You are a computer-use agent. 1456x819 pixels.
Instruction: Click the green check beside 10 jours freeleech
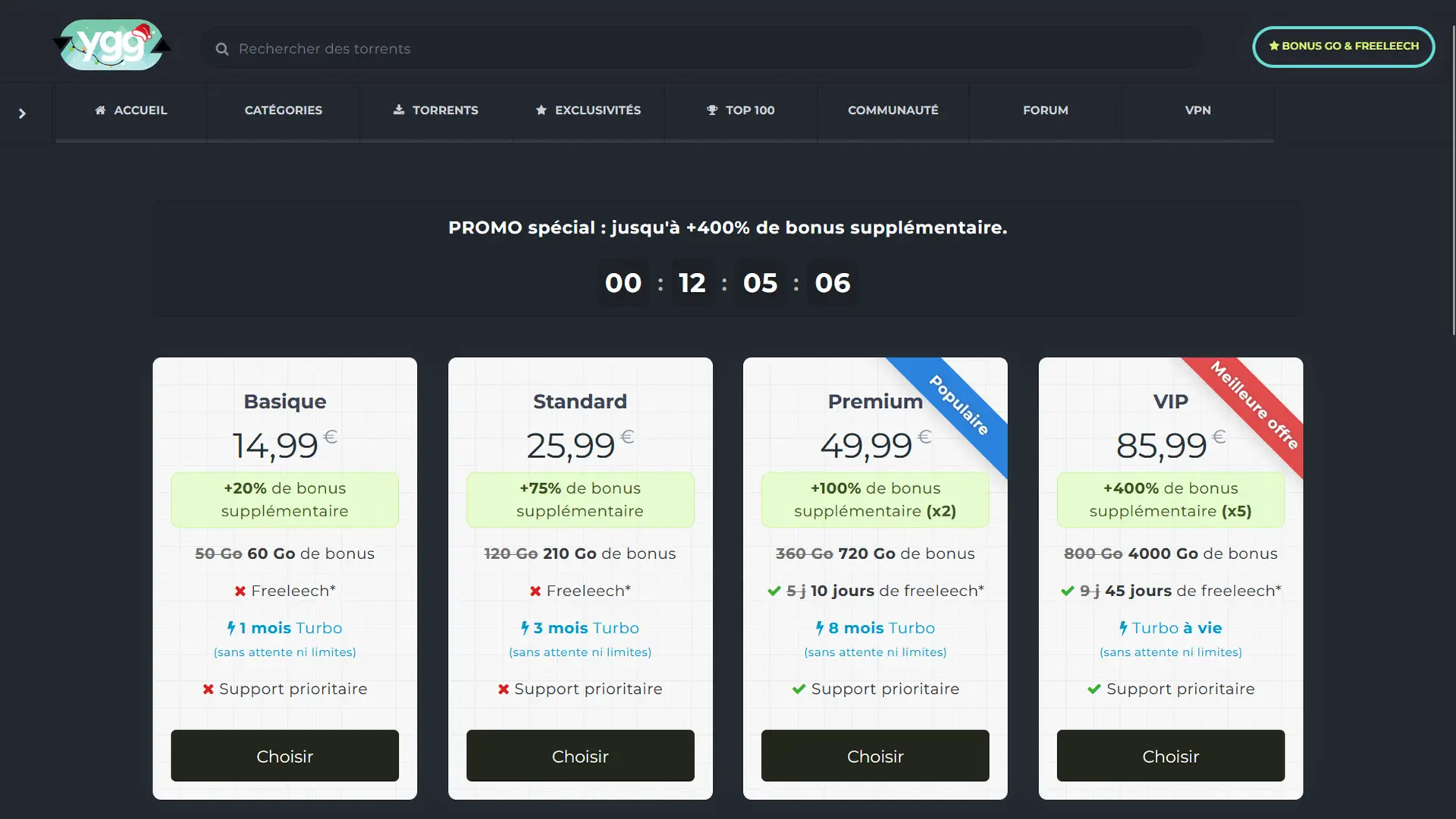[774, 591]
